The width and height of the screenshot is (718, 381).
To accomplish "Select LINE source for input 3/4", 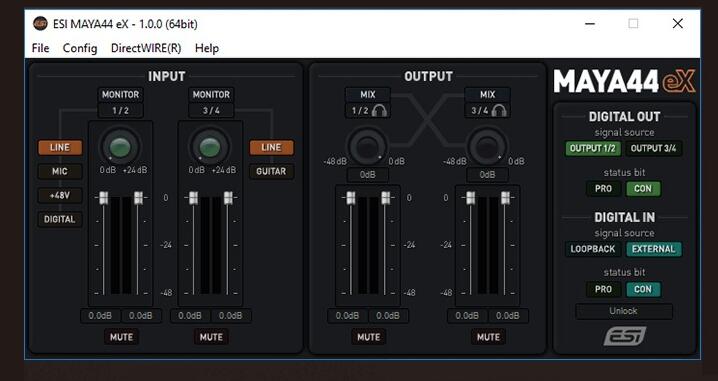I will click(271, 147).
